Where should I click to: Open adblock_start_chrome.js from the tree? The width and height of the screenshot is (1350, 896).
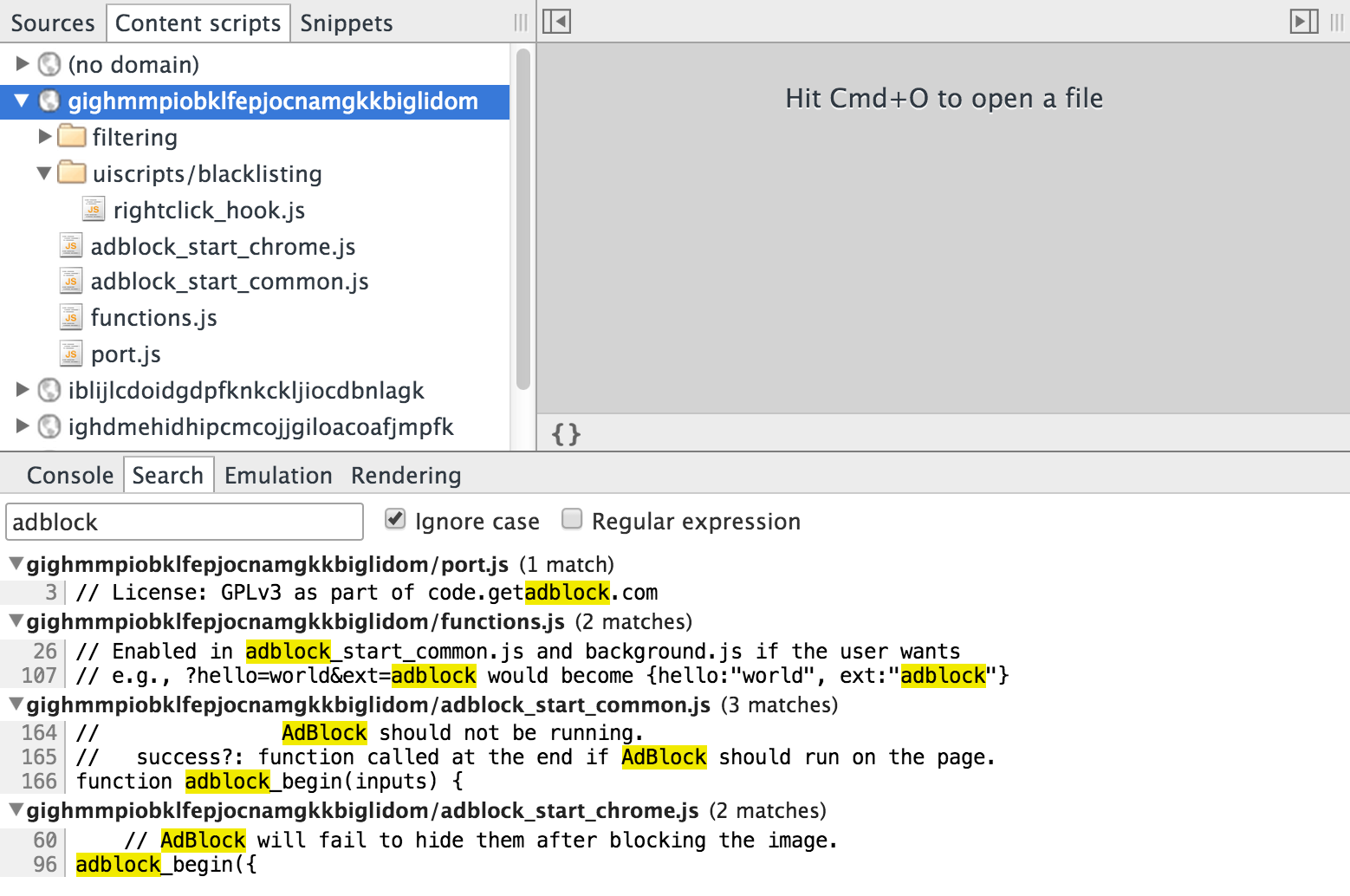(x=223, y=247)
